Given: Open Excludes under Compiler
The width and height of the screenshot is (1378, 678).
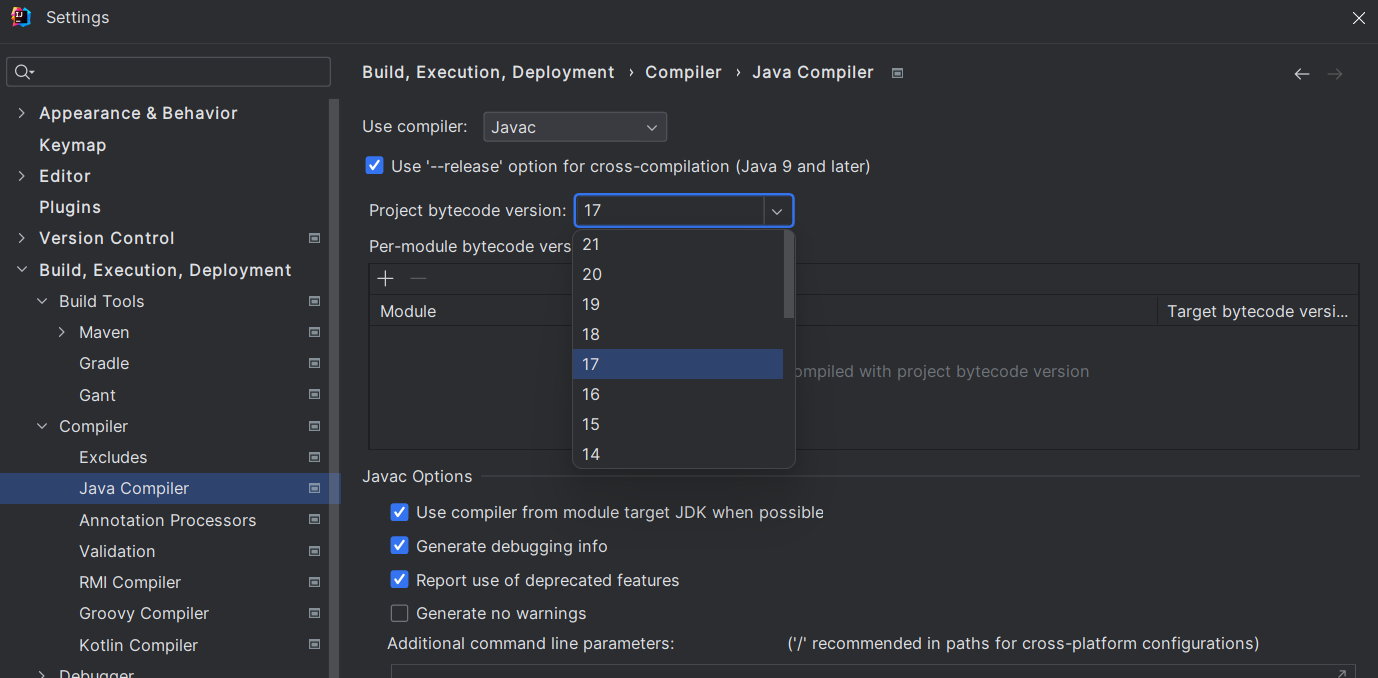Looking at the screenshot, I should point(113,457).
